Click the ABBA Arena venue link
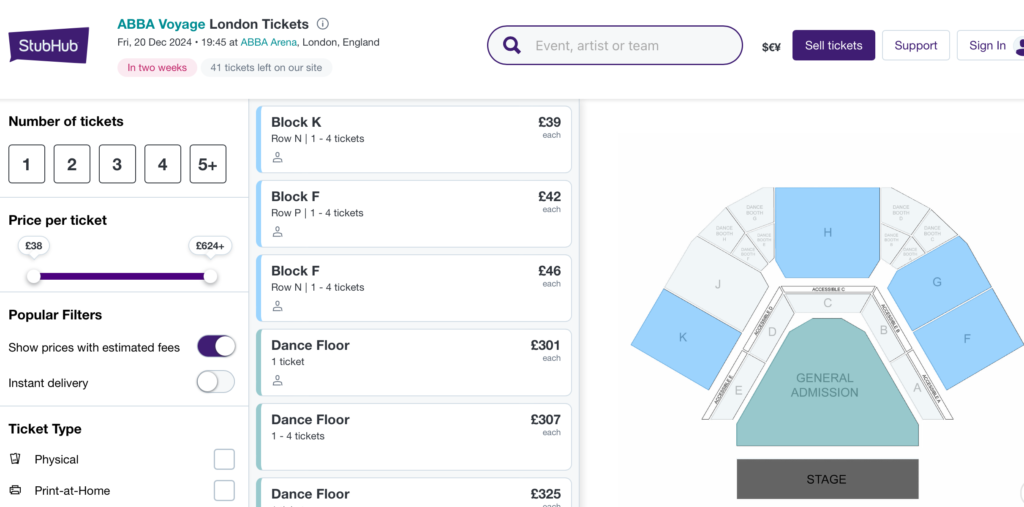Viewport: 1024px width, 507px height. (x=268, y=42)
